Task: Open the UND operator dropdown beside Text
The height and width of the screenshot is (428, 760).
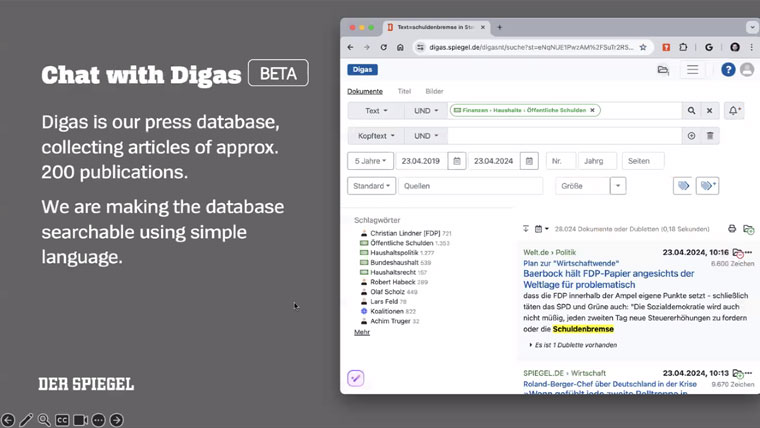Action: click(426, 111)
